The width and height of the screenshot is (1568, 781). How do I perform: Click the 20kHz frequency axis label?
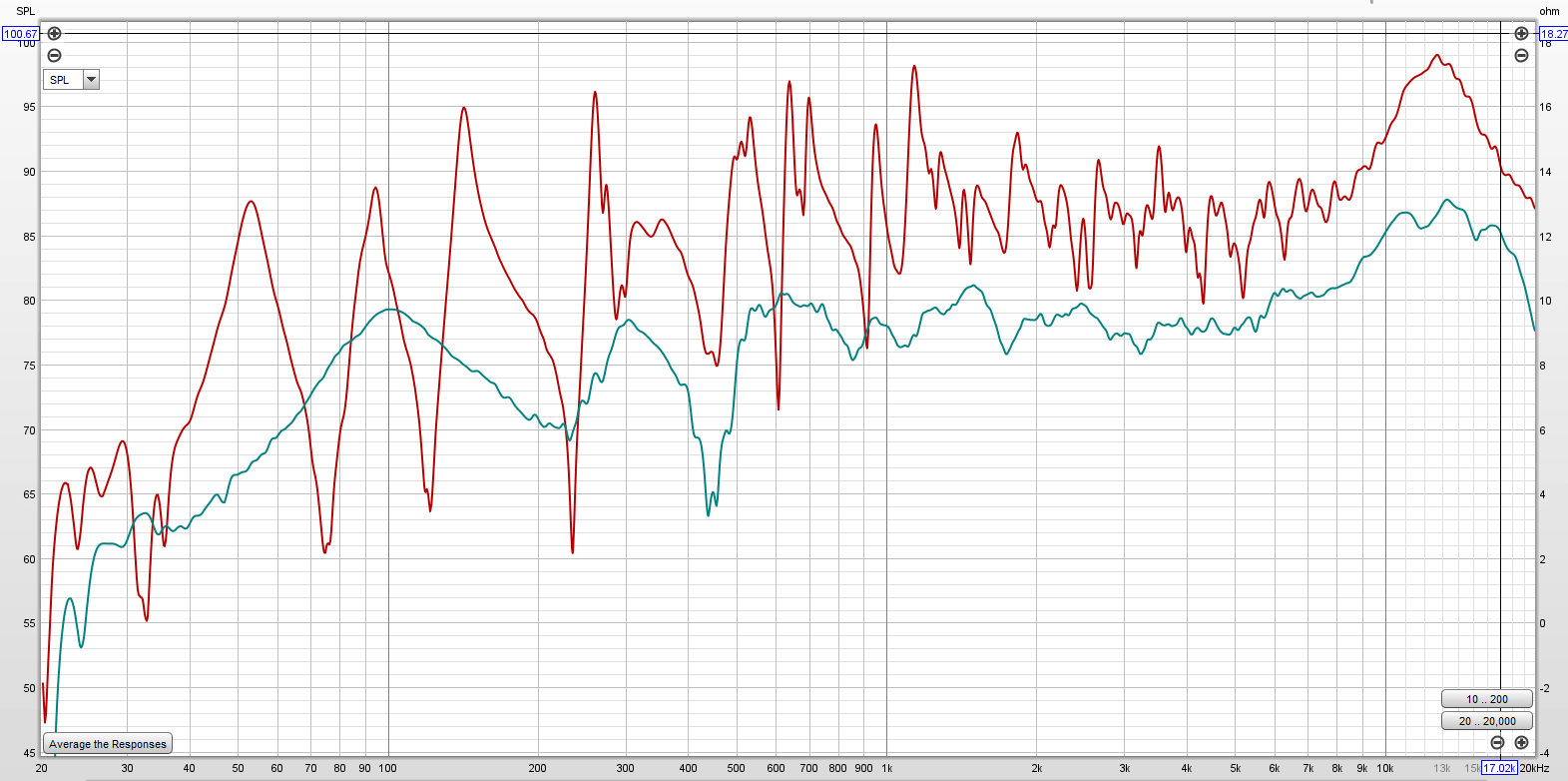(x=1534, y=768)
